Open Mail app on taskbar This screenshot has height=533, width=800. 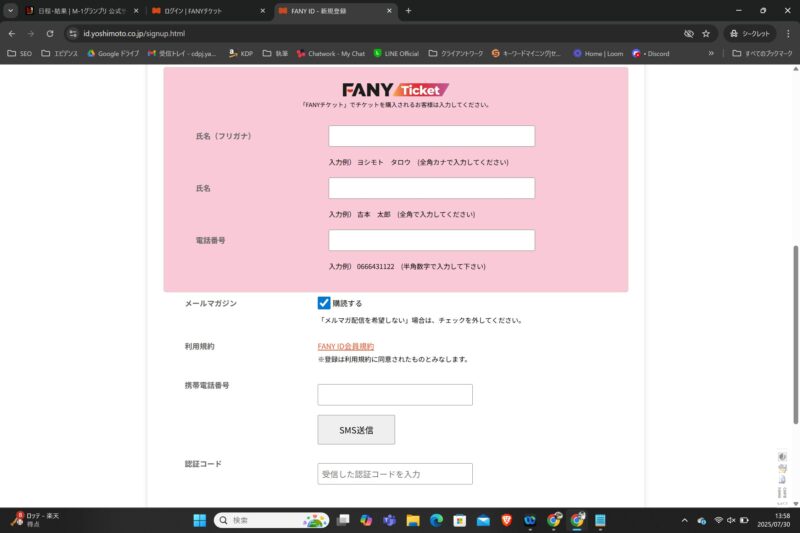point(483,520)
